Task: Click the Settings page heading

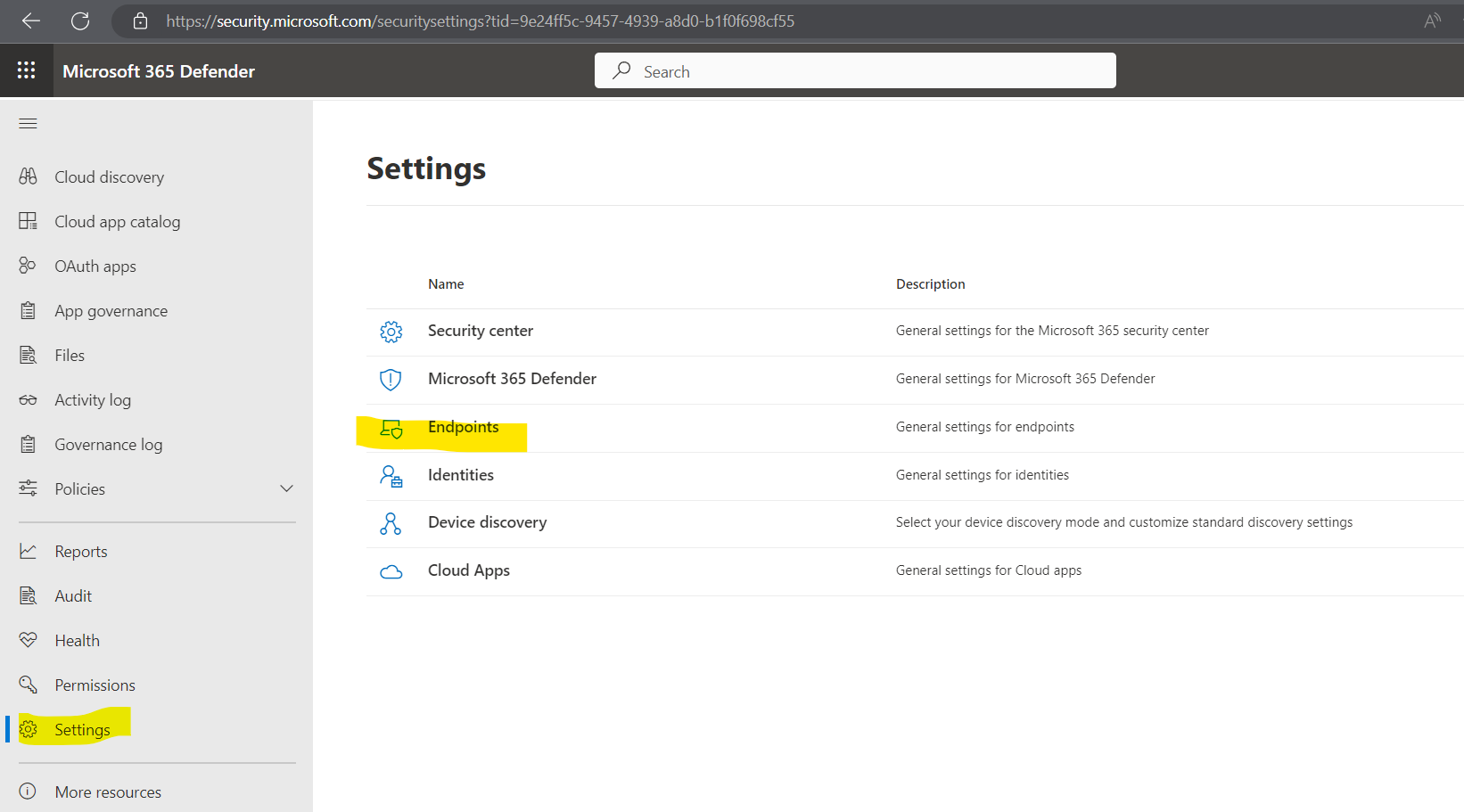Action: click(426, 168)
